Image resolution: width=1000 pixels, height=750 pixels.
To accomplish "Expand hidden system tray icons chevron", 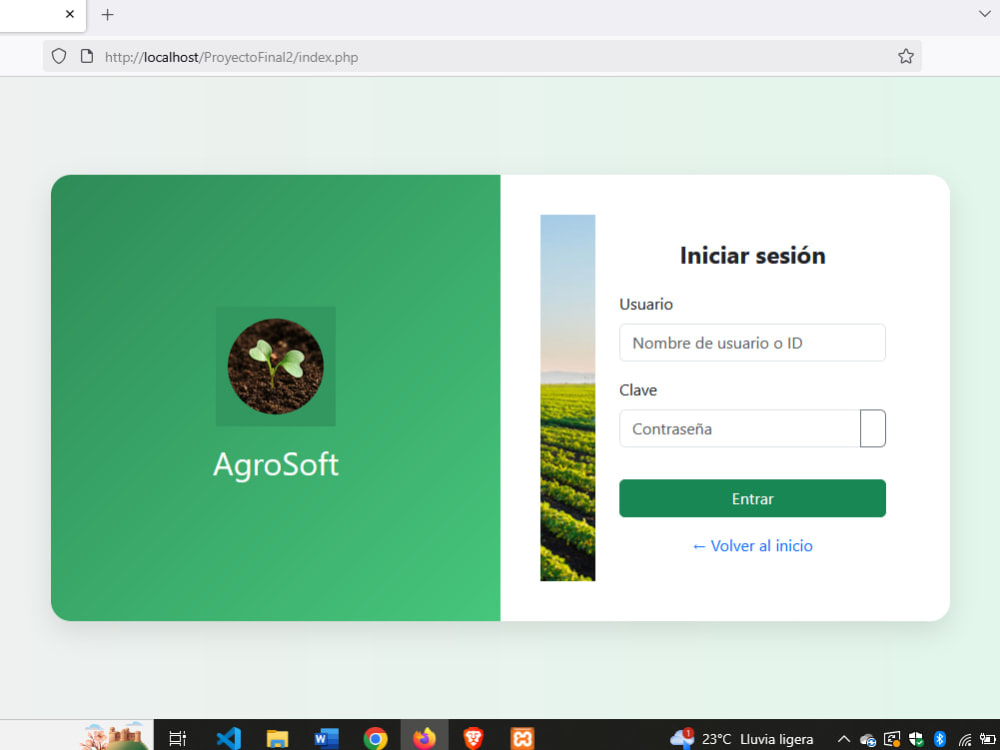I will (x=843, y=739).
